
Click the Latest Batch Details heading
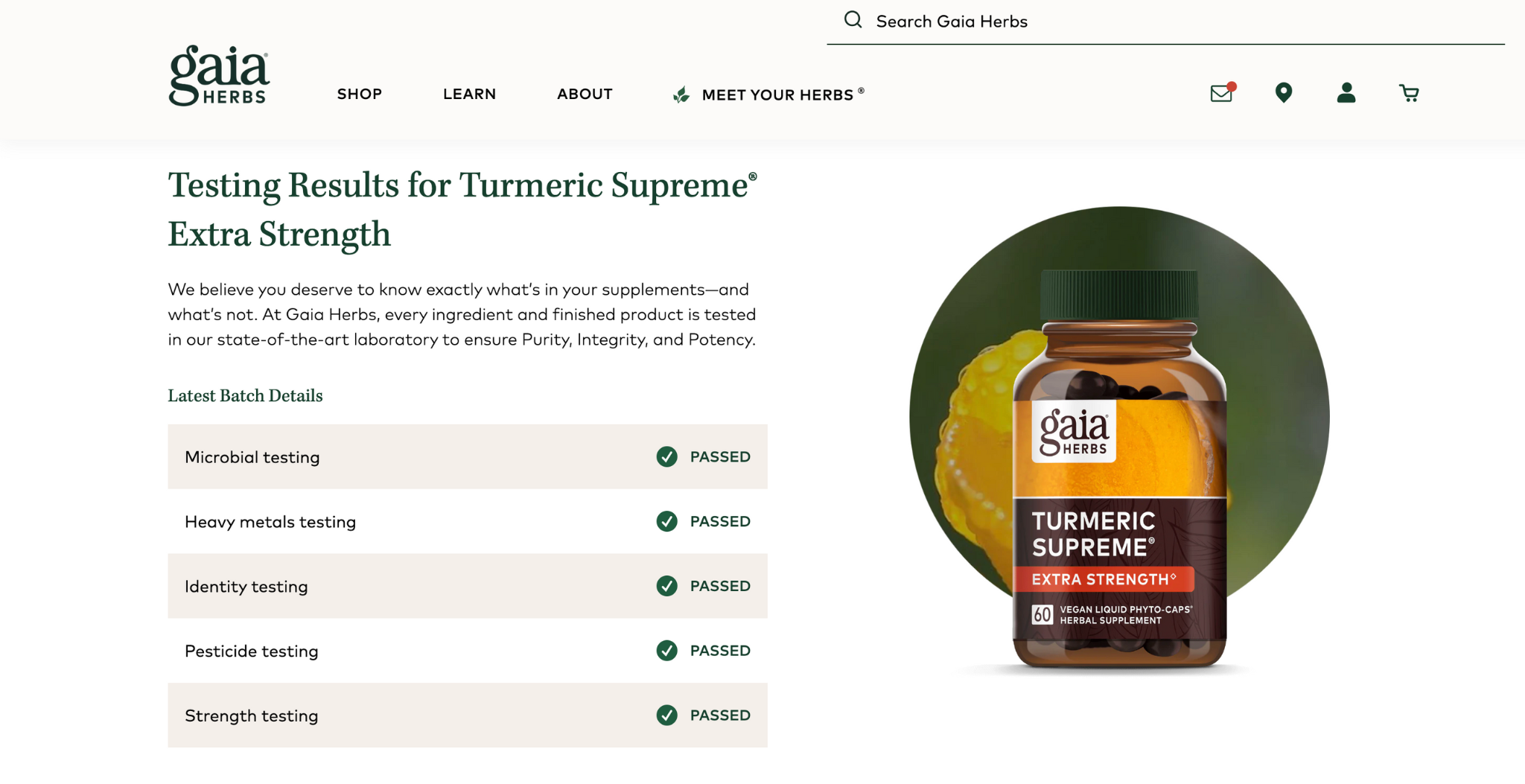pyautogui.click(x=245, y=395)
